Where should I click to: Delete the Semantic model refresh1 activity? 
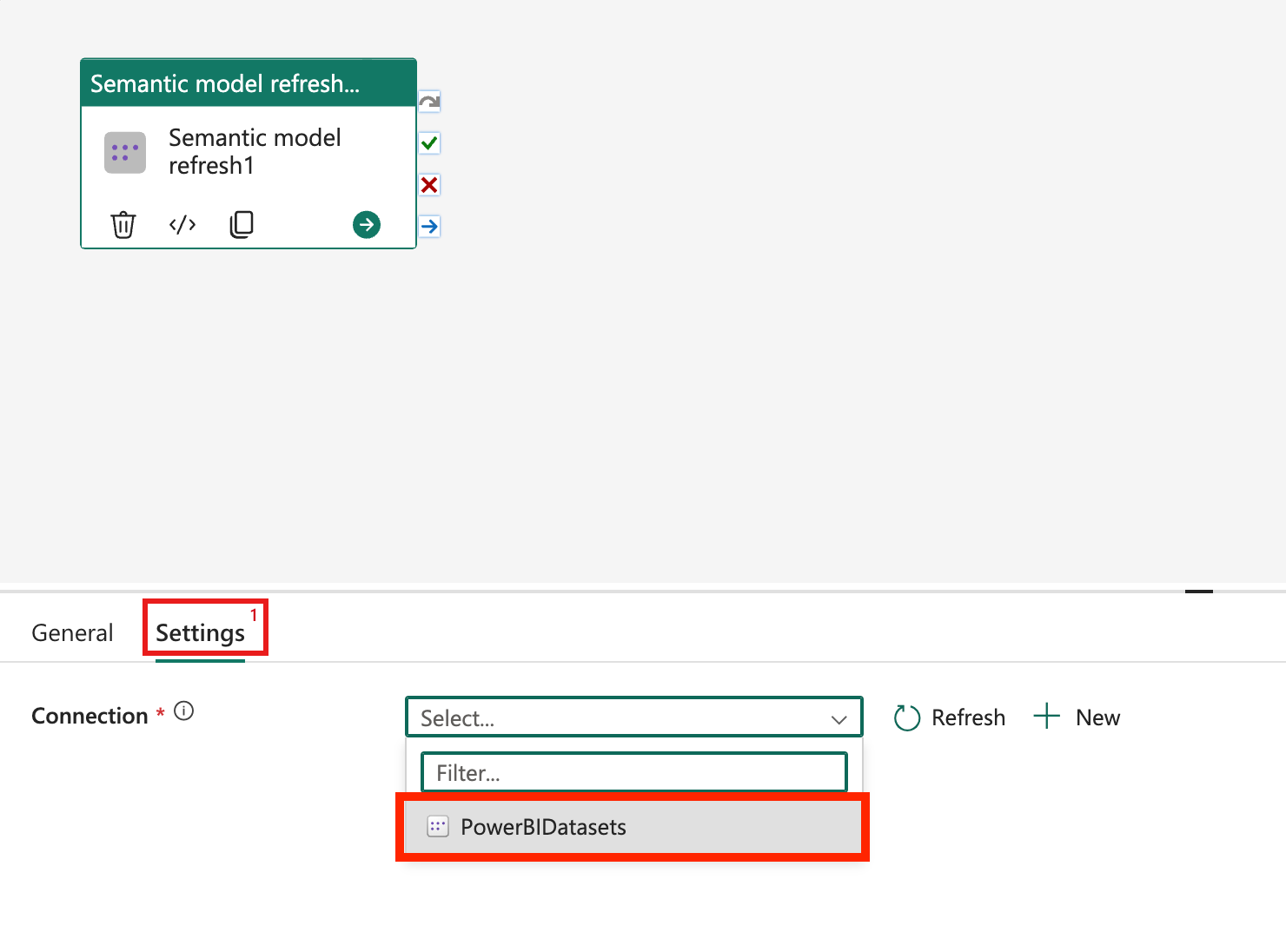[123, 224]
